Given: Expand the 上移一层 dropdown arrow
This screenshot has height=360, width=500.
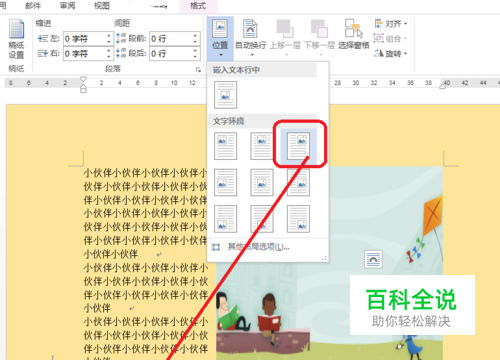Looking at the screenshot, I should [x=286, y=55].
